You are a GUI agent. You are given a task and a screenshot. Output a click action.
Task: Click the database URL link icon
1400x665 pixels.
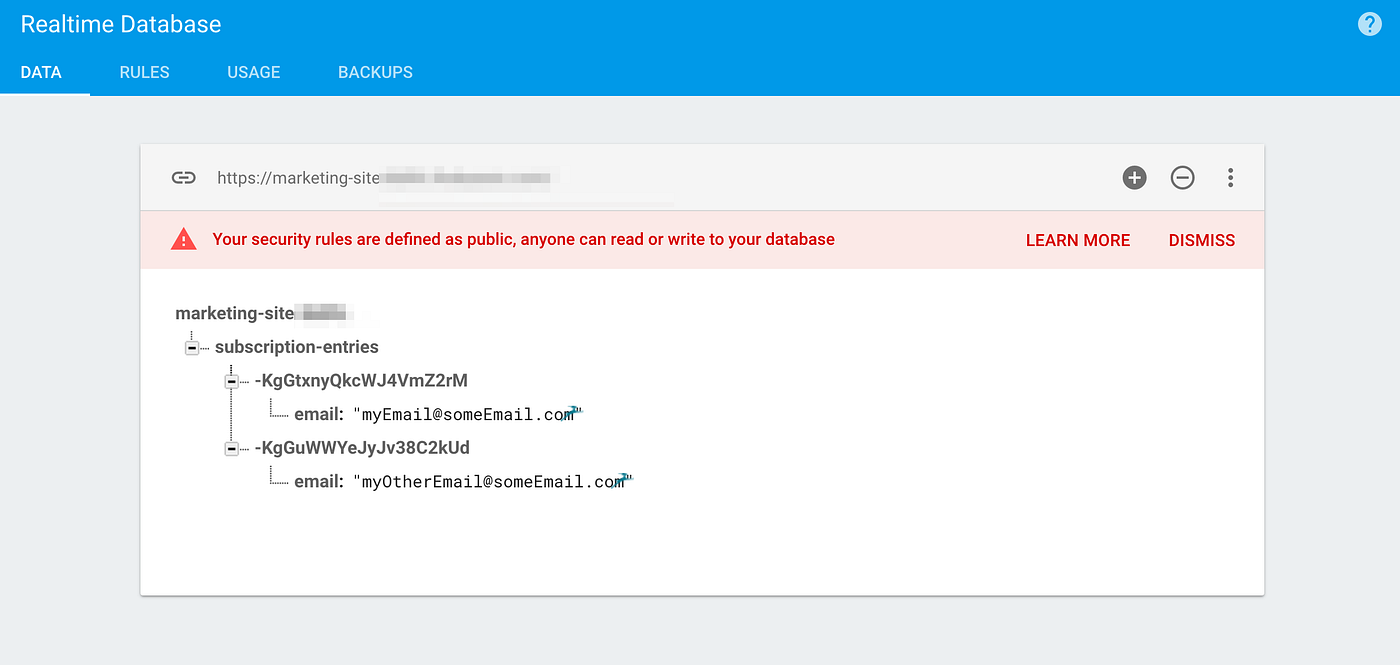183,178
